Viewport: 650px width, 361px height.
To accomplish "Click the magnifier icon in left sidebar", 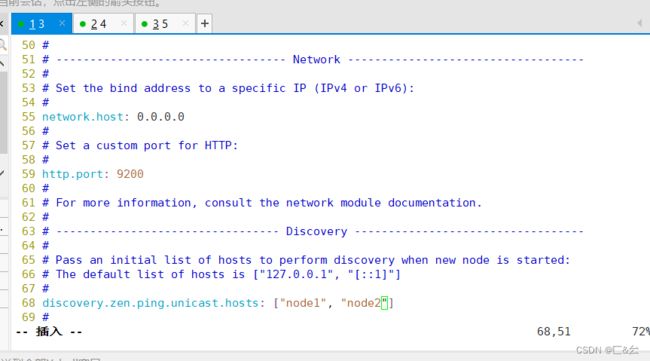I will tap(2, 44).
